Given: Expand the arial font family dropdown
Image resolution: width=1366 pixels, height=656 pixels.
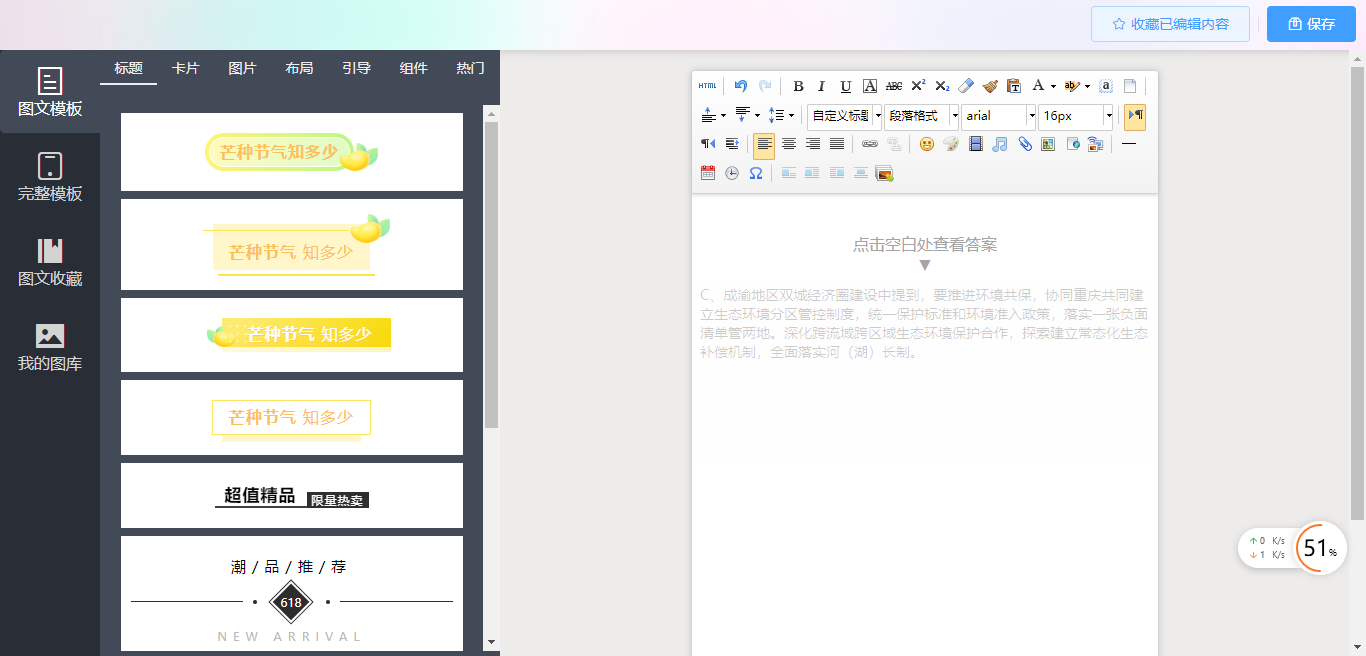Looking at the screenshot, I should tap(1031, 116).
